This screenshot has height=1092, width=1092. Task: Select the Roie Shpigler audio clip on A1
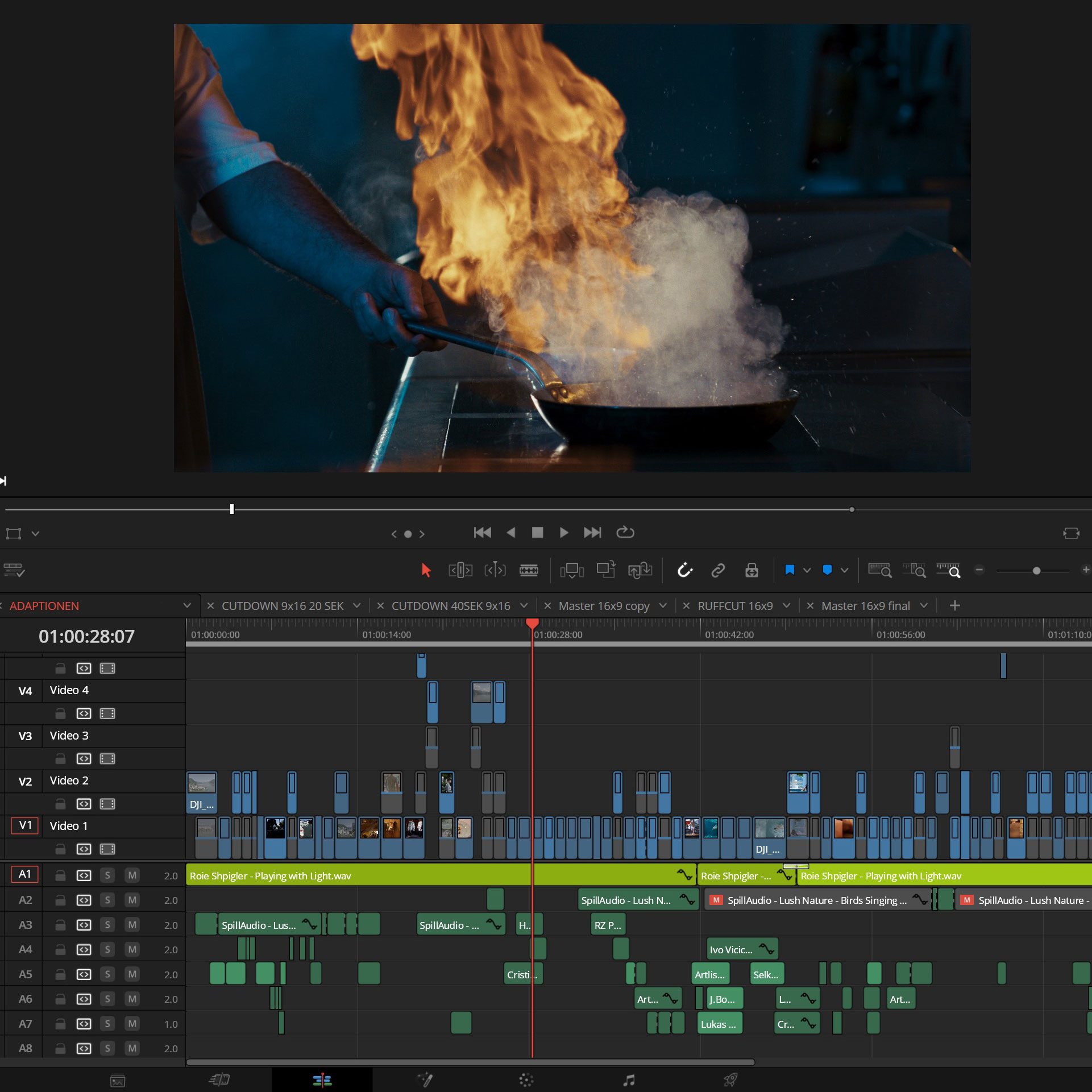pyautogui.click(x=341, y=875)
